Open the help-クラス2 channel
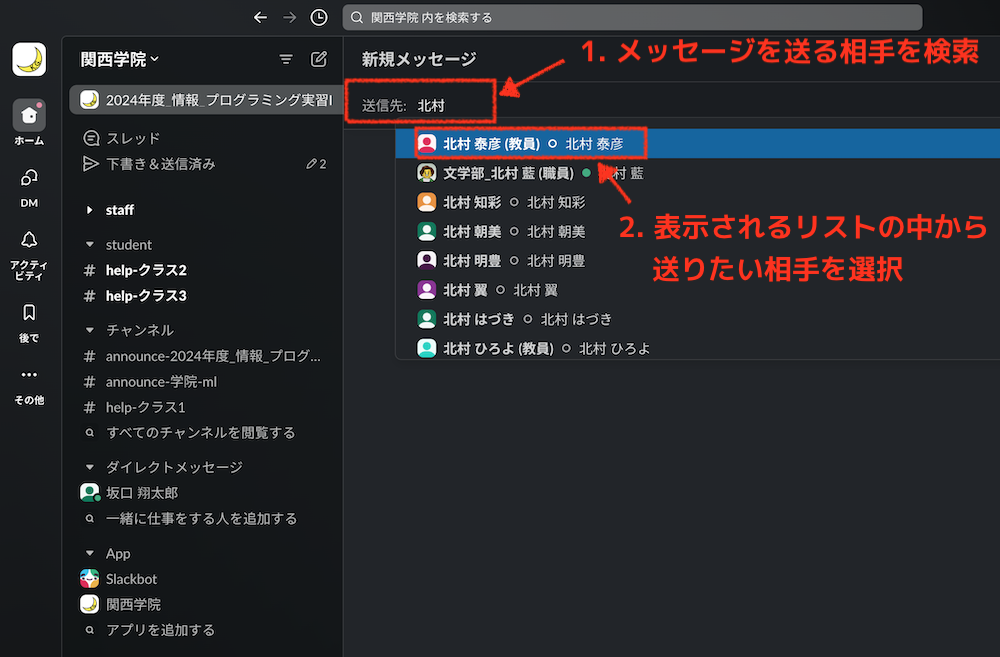 146,270
